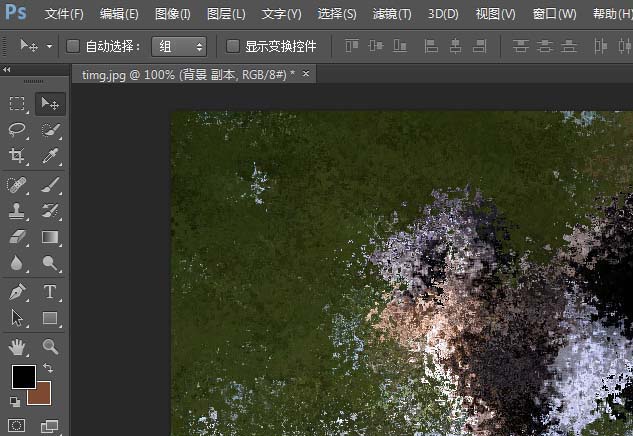Image resolution: width=633 pixels, height=436 pixels.
Task: Select the Clone Stamp tool
Action: pyautogui.click(x=17, y=211)
